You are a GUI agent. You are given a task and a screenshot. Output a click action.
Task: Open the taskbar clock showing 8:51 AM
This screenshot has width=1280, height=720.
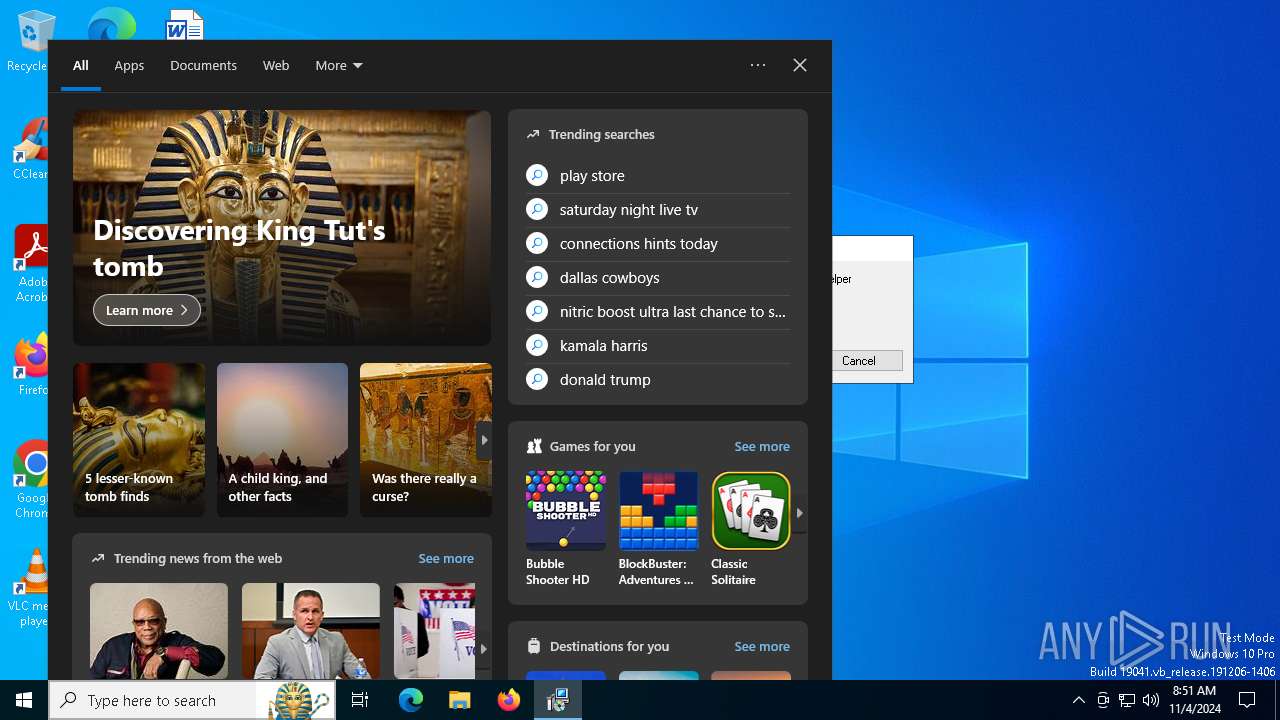coord(1195,700)
